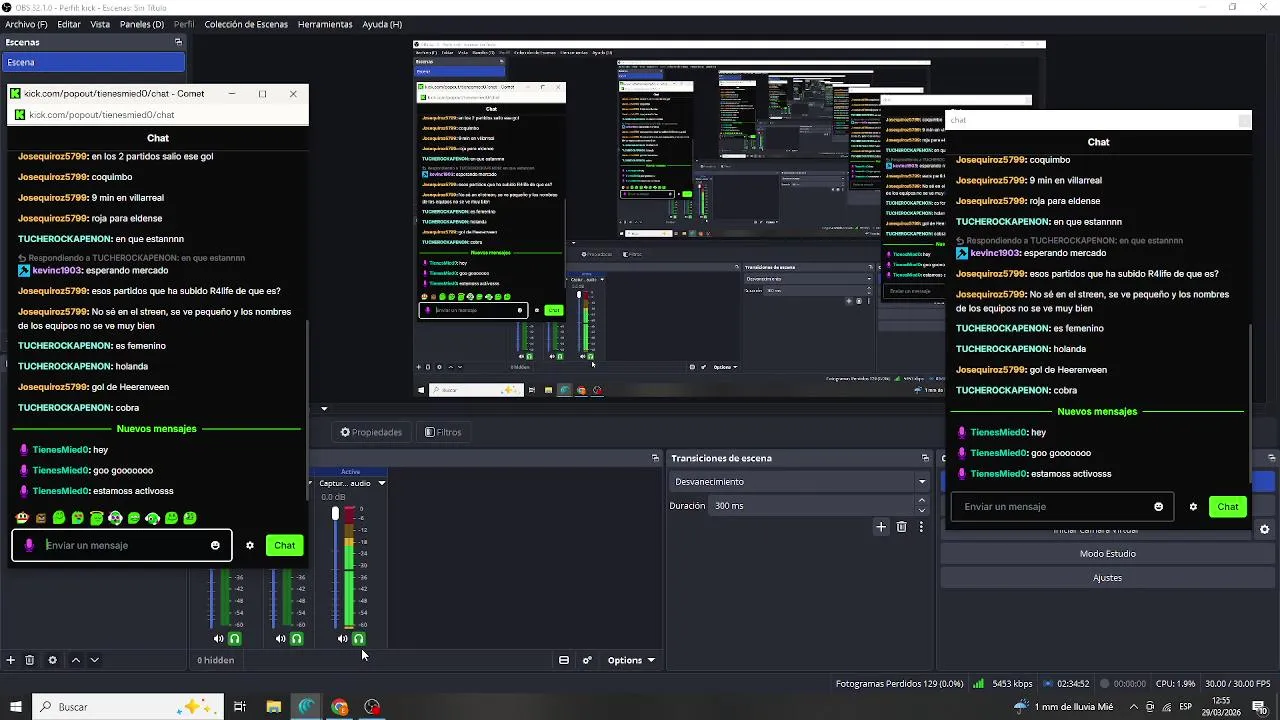Open Windows Task View
The width and height of the screenshot is (1280, 720).
click(240, 707)
